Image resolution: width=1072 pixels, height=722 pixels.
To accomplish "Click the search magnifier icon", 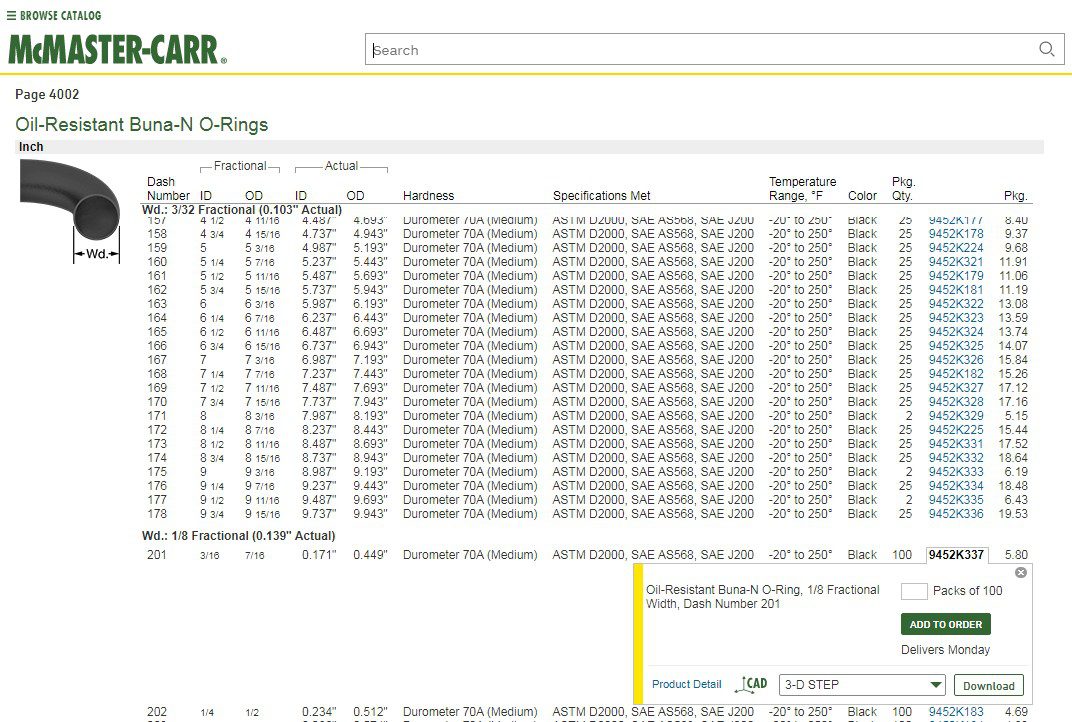I will pyautogui.click(x=1046, y=49).
